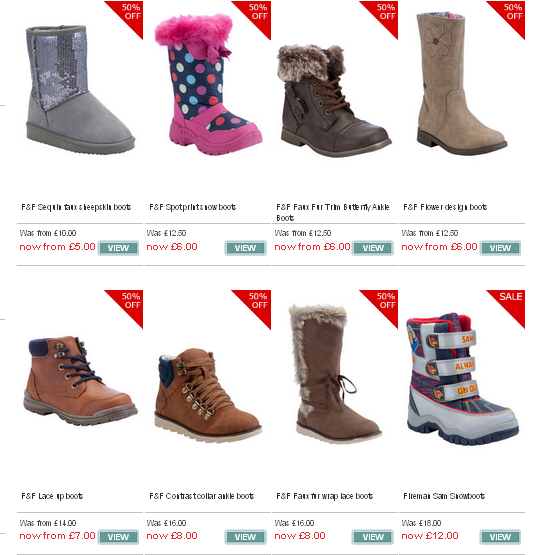The image size is (533, 555).
Task: Click VIEW for F&F Faux fur wrap lace boots
Action: click(373, 537)
